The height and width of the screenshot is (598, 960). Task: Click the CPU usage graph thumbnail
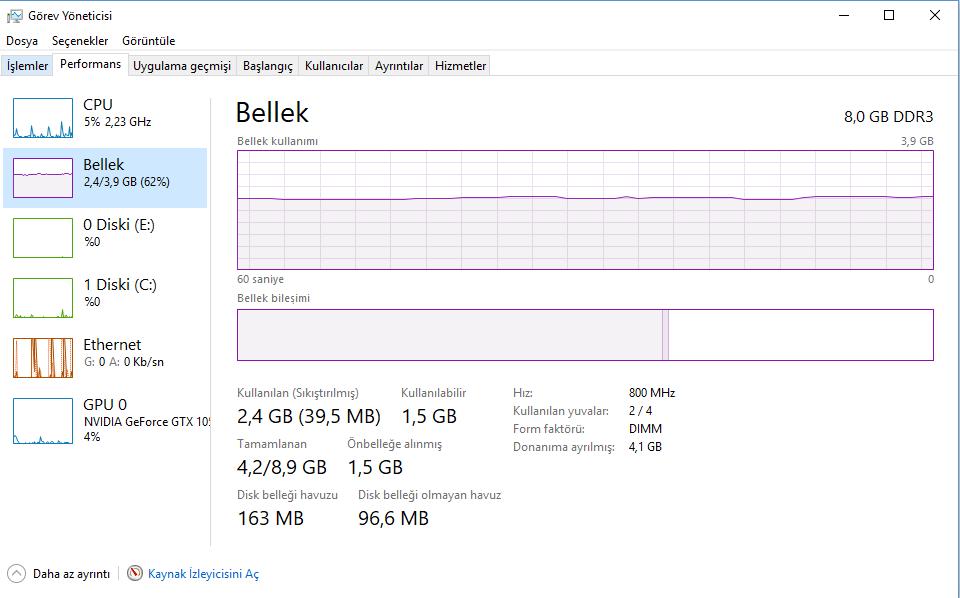point(43,118)
